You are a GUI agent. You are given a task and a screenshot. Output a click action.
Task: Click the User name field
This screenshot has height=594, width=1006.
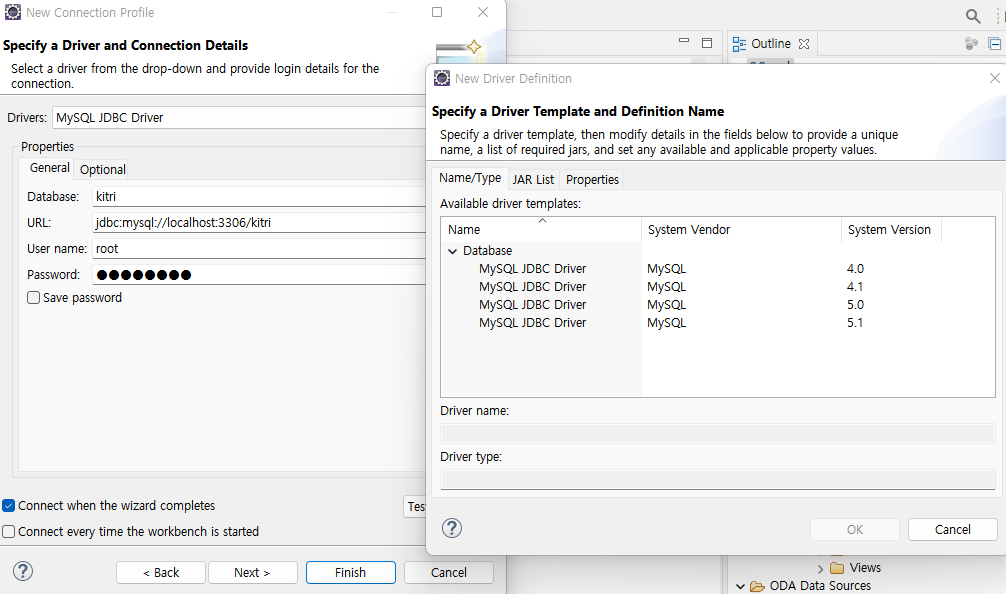pyautogui.click(x=259, y=248)
